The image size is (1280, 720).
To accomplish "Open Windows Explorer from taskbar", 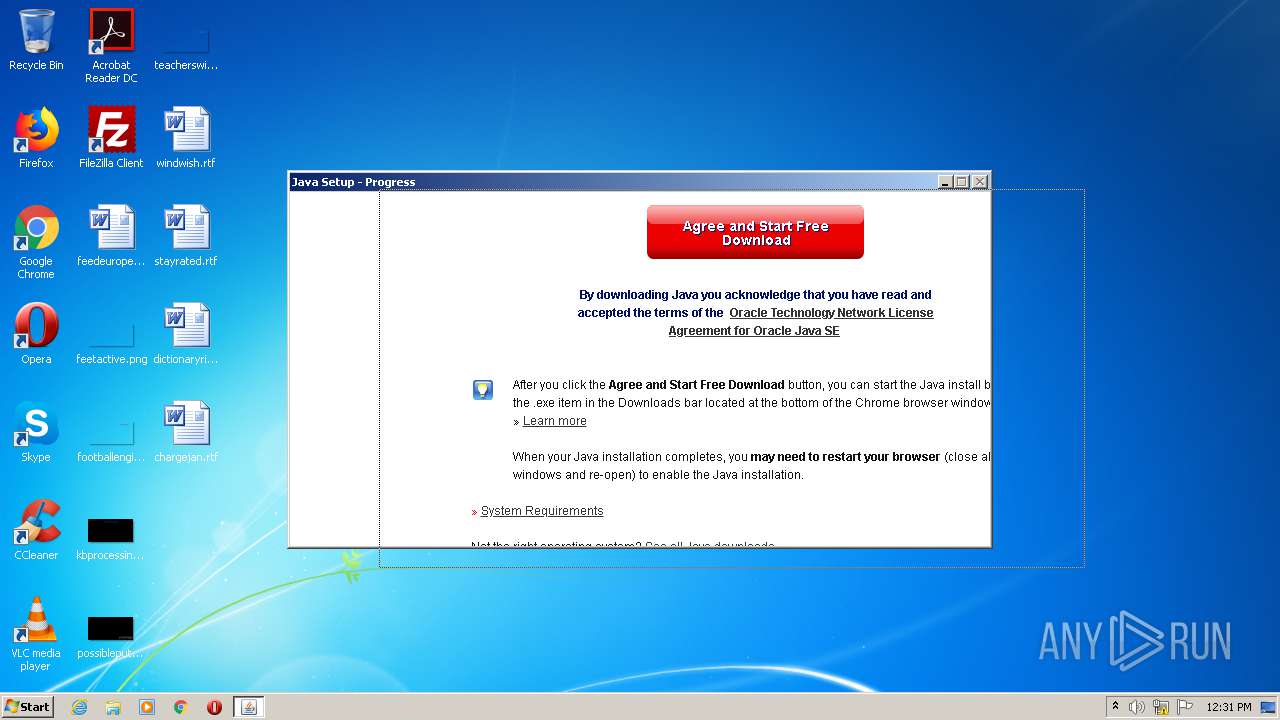I will (113, 707).
